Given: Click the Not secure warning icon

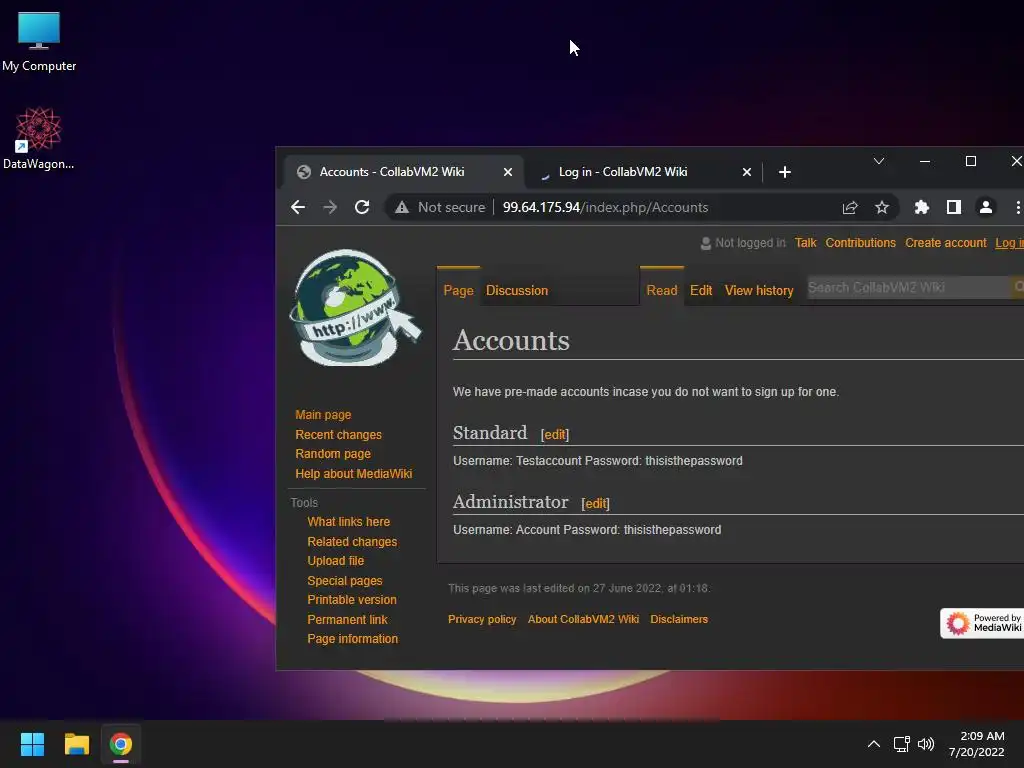Looking at the screenshot, I should pos(402,208).
